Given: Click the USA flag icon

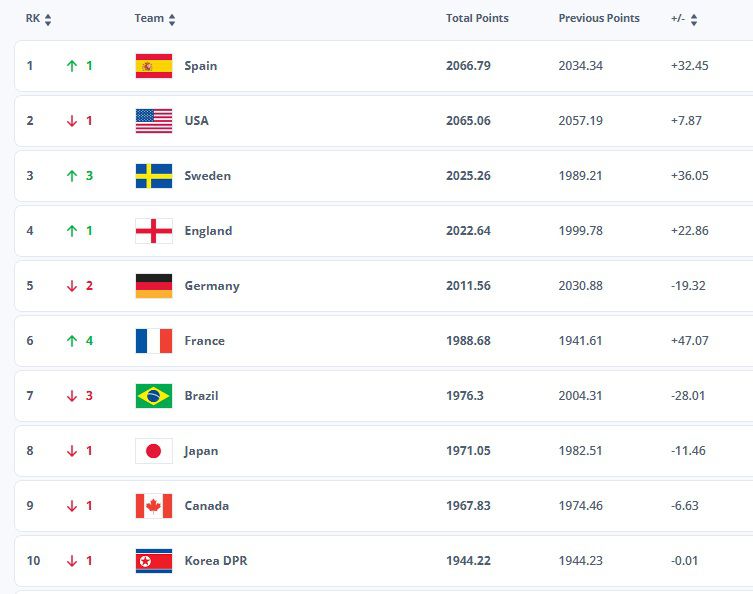Looking at the screenshot, I should pos(153,121).
